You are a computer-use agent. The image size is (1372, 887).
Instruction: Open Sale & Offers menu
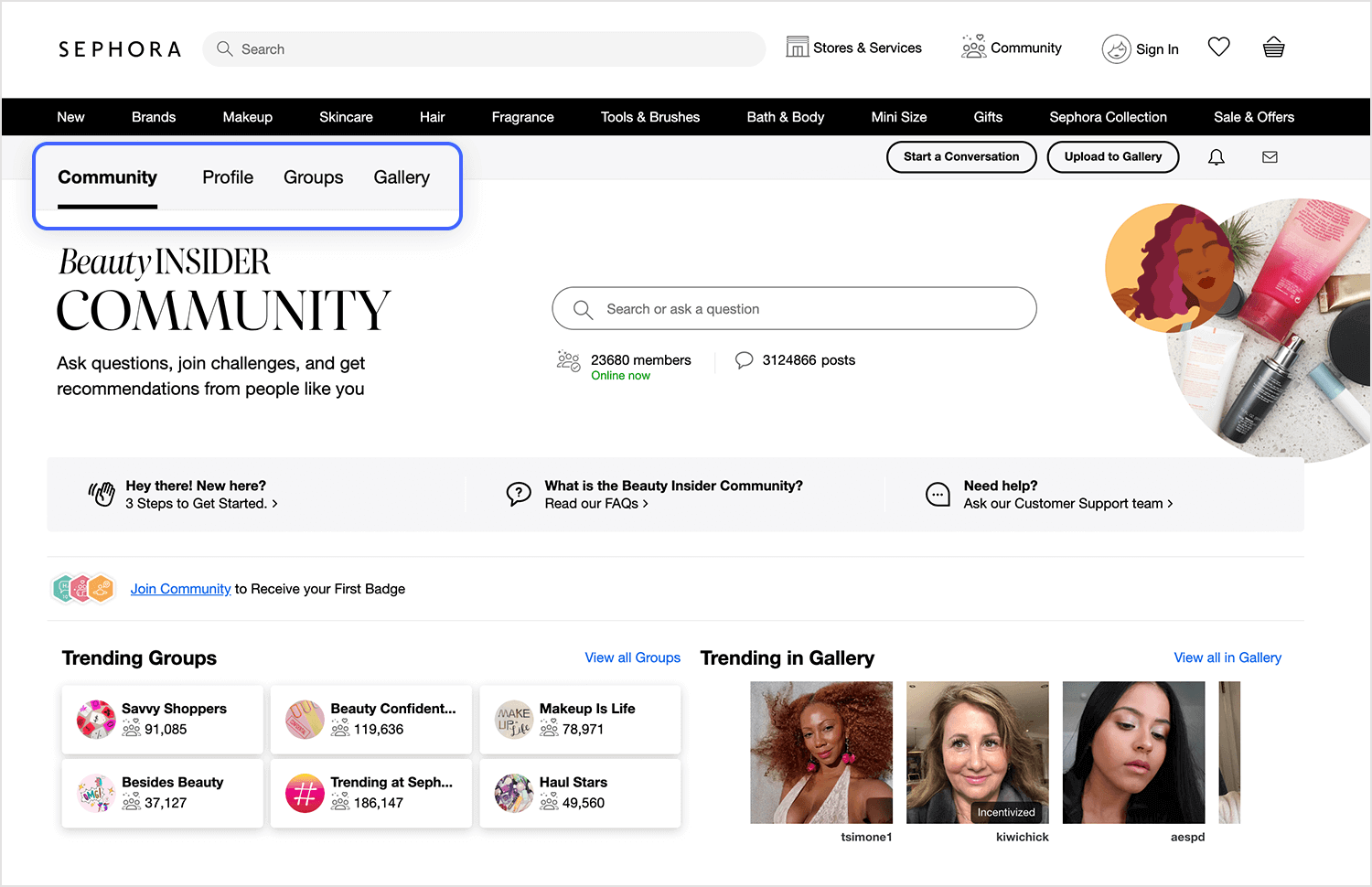click(1254, 117)
